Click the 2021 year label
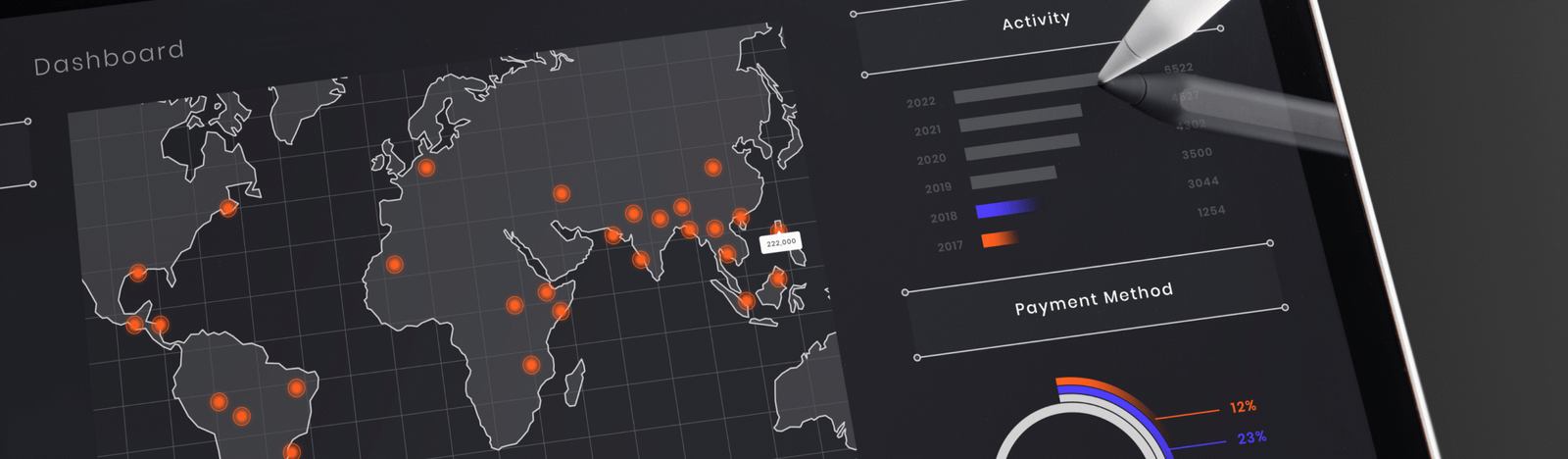This screenshot has width=1568, height=459. tap(927, 130)
